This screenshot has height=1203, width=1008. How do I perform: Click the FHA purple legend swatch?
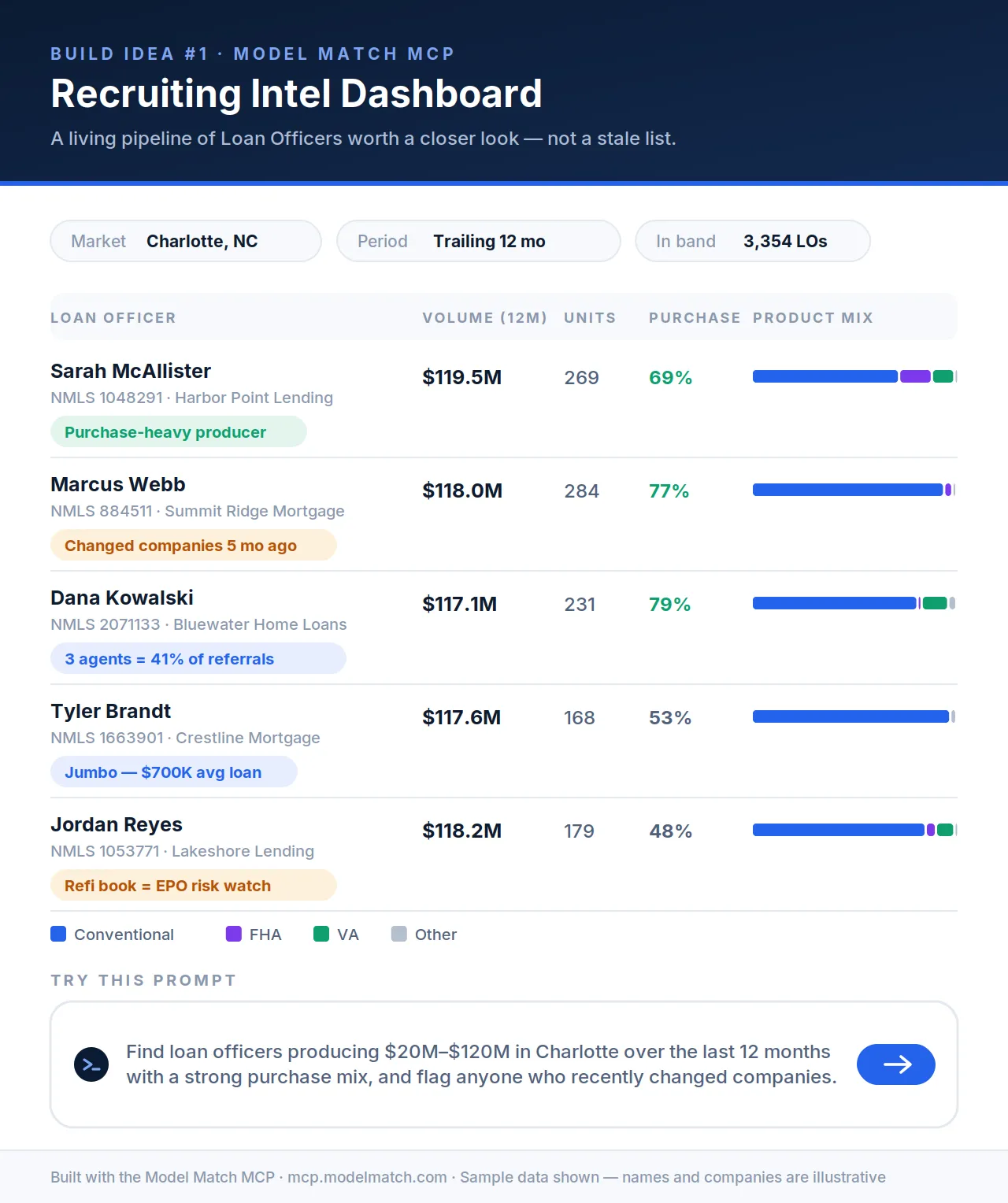(234, 934)
